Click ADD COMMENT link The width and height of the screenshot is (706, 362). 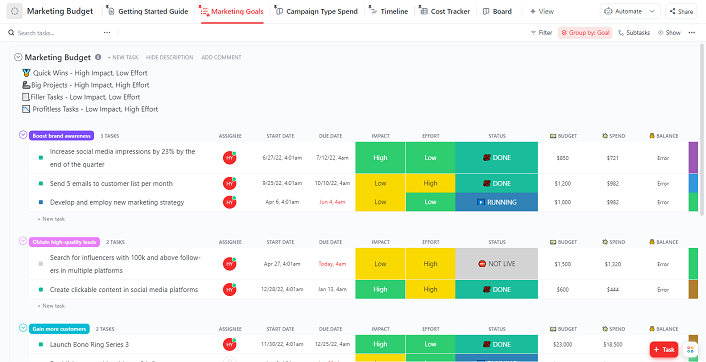[x=221, y=57]
